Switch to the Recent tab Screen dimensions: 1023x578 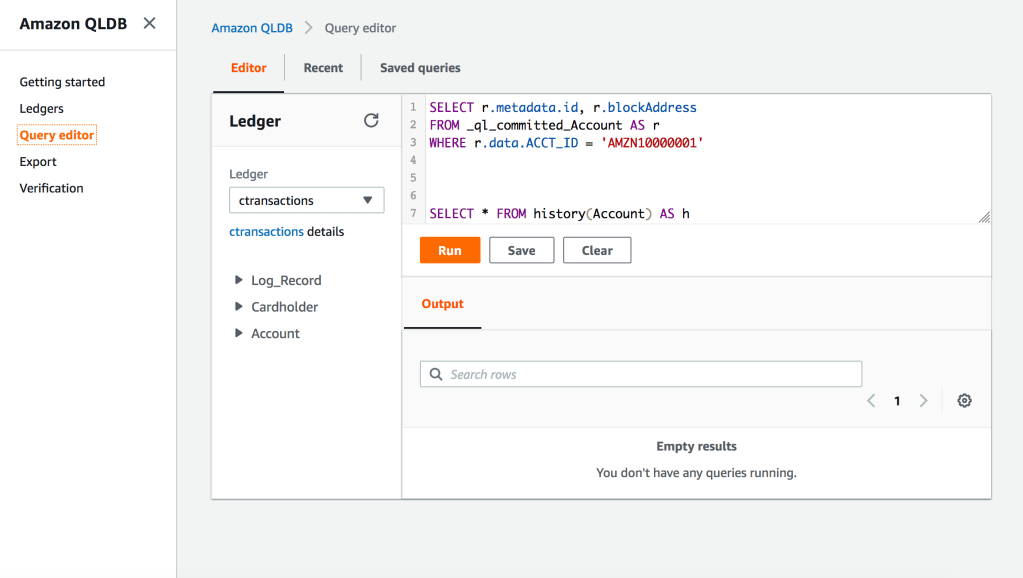323,68
